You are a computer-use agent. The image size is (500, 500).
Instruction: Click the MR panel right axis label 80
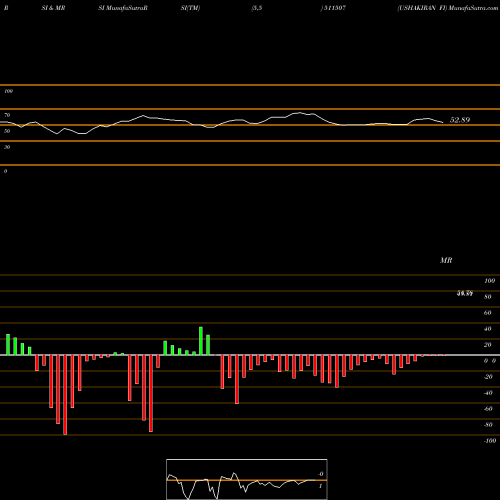click(488, 297)
